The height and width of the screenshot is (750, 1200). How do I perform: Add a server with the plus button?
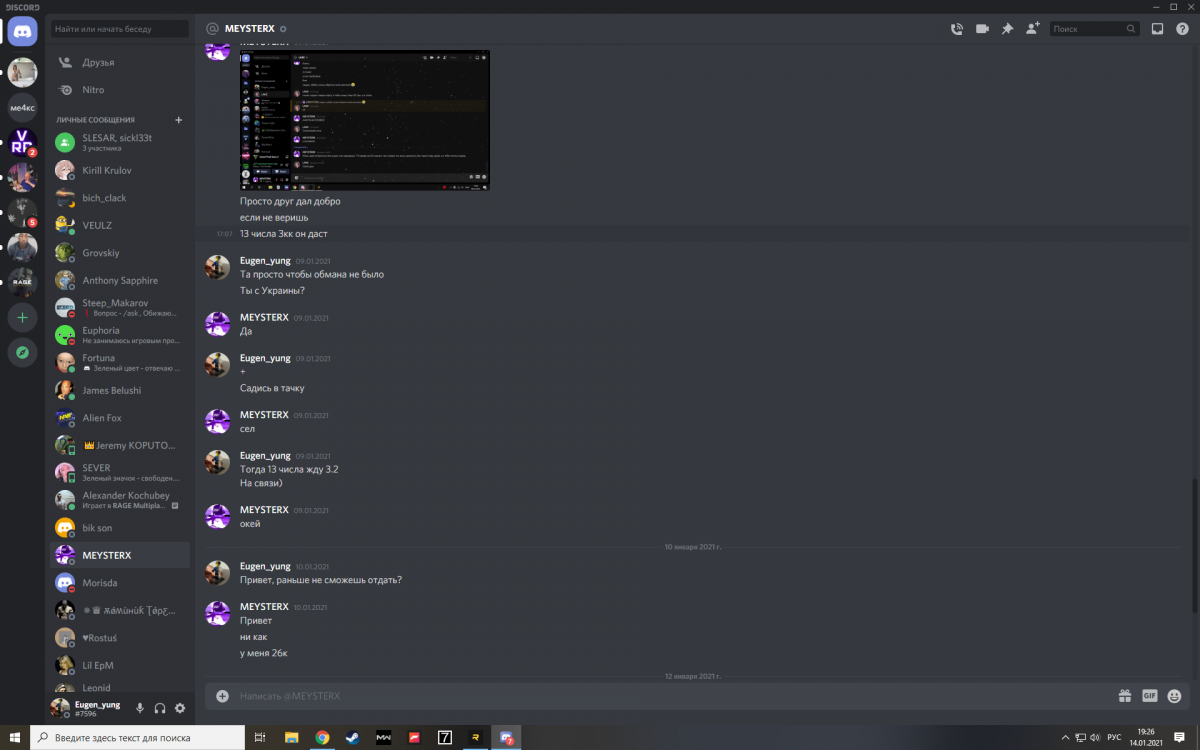pos(22,317)
